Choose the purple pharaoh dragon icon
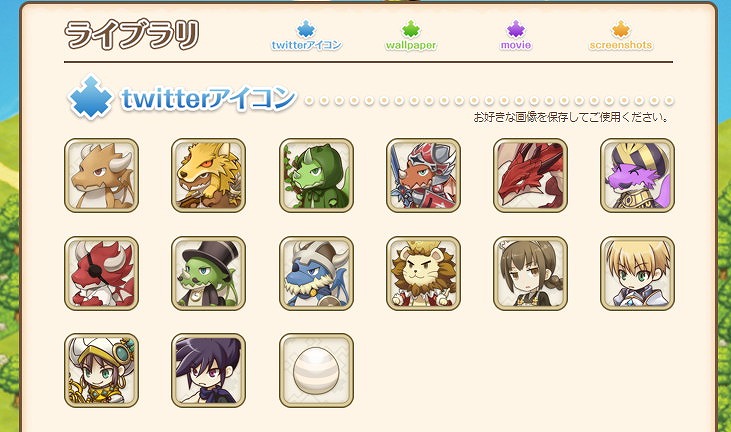This screenshot has width=731, height=432. pos(637,175)
